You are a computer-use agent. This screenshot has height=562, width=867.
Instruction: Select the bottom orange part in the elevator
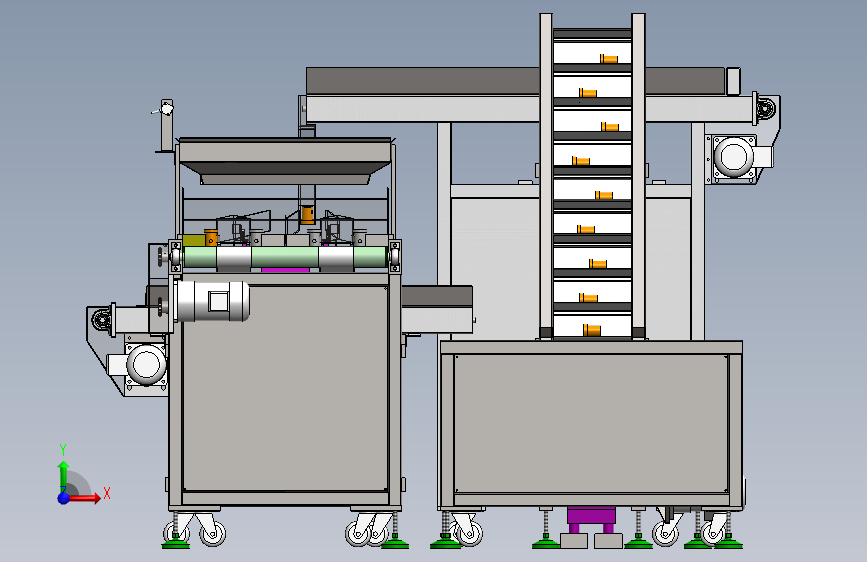592,330
